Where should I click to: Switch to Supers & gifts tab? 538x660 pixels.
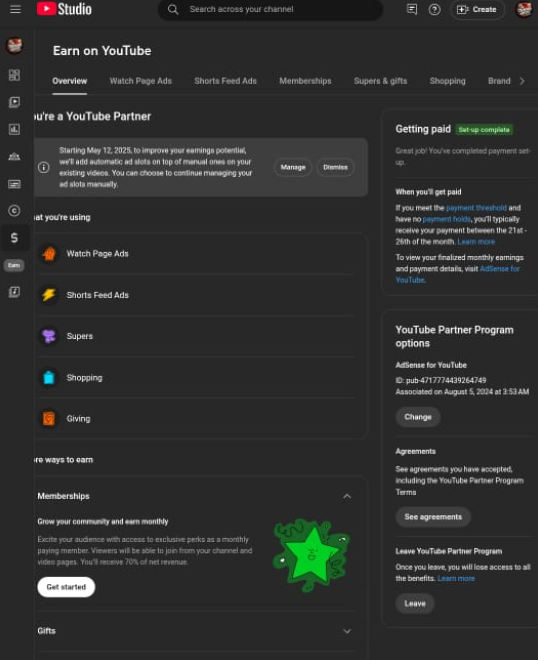pos(381,81)
